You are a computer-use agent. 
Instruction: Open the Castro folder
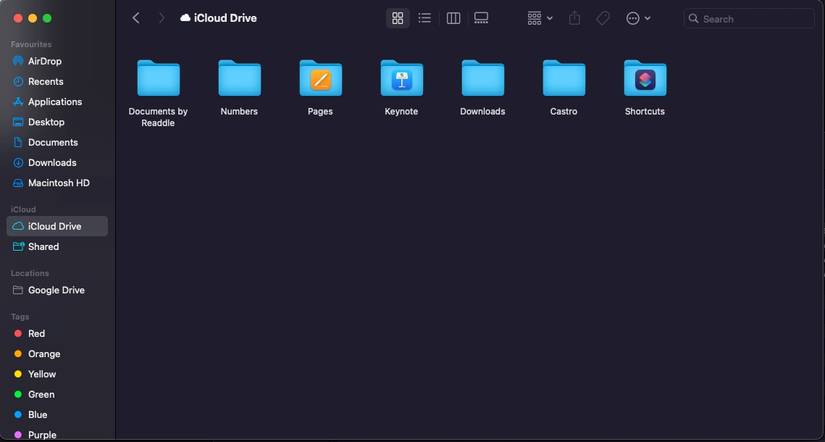tap(564, 78)
